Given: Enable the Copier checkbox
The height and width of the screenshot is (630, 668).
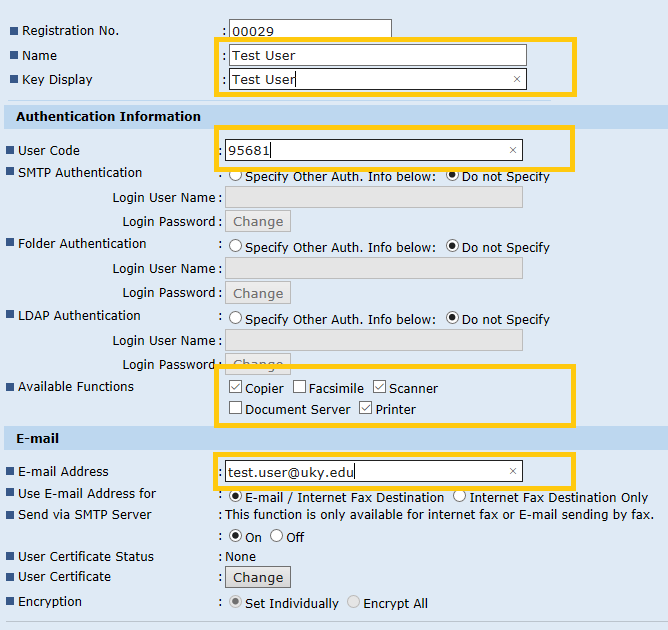Looking at the screenshot, I should (x=235, y=387).
